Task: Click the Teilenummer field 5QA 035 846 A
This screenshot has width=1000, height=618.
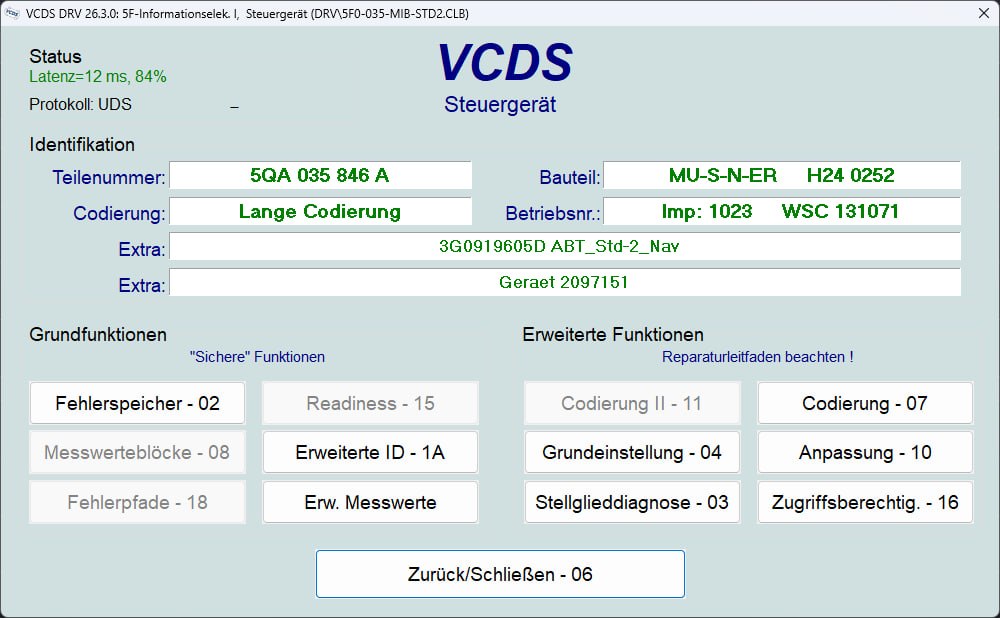Action: (320, 175)
